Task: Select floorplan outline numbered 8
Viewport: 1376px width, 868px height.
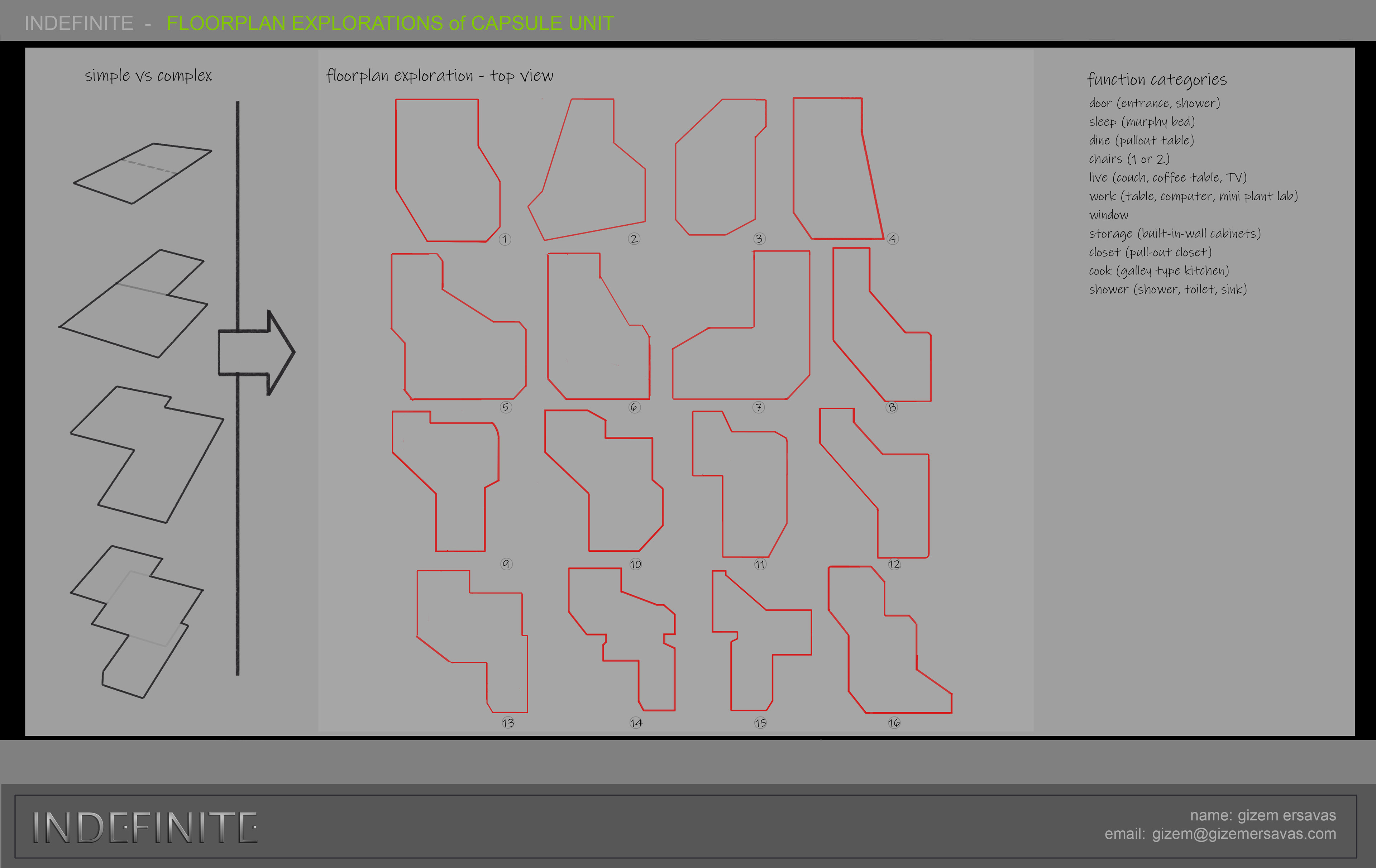Action: click(882, 325)
